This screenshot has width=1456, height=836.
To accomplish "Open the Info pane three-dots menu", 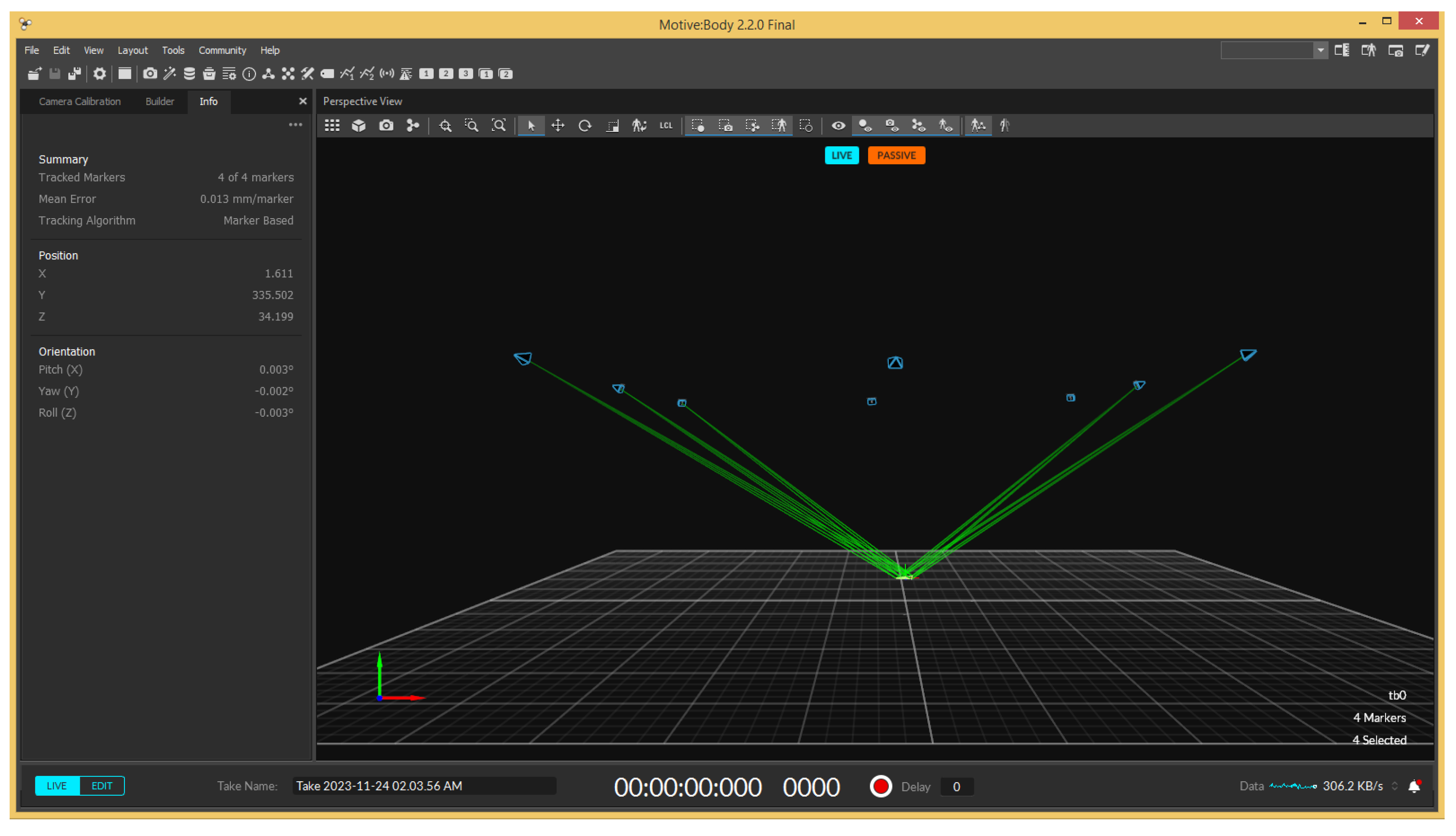I will coord(295,124).
